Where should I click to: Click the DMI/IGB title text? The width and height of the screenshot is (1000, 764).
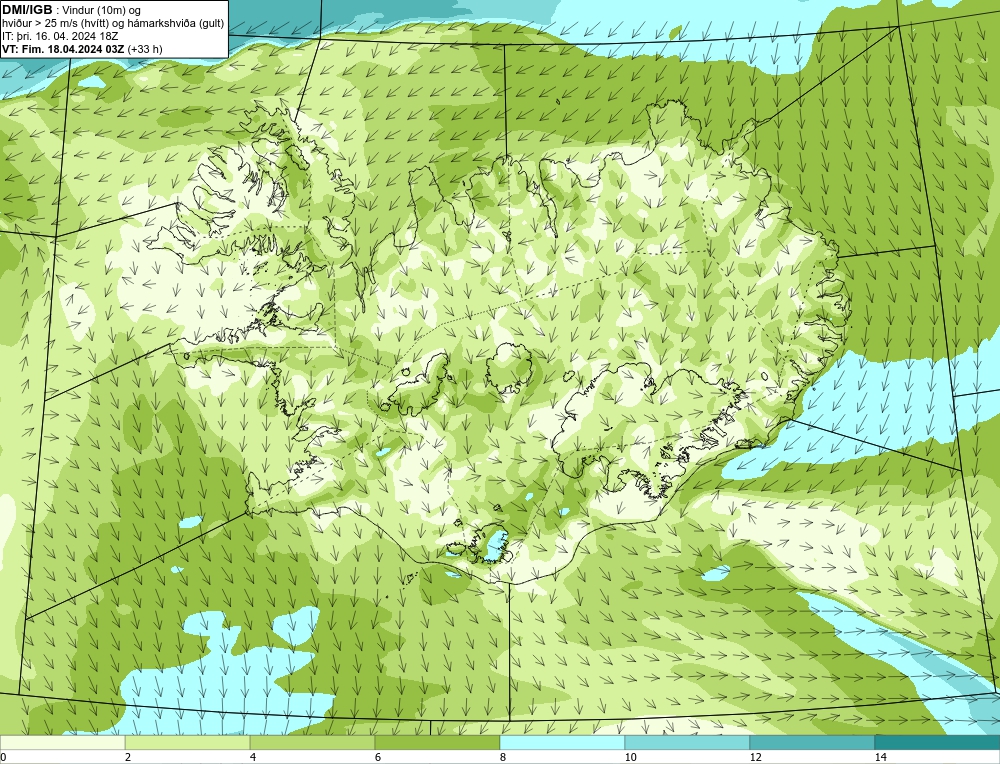tap(28, 10)
